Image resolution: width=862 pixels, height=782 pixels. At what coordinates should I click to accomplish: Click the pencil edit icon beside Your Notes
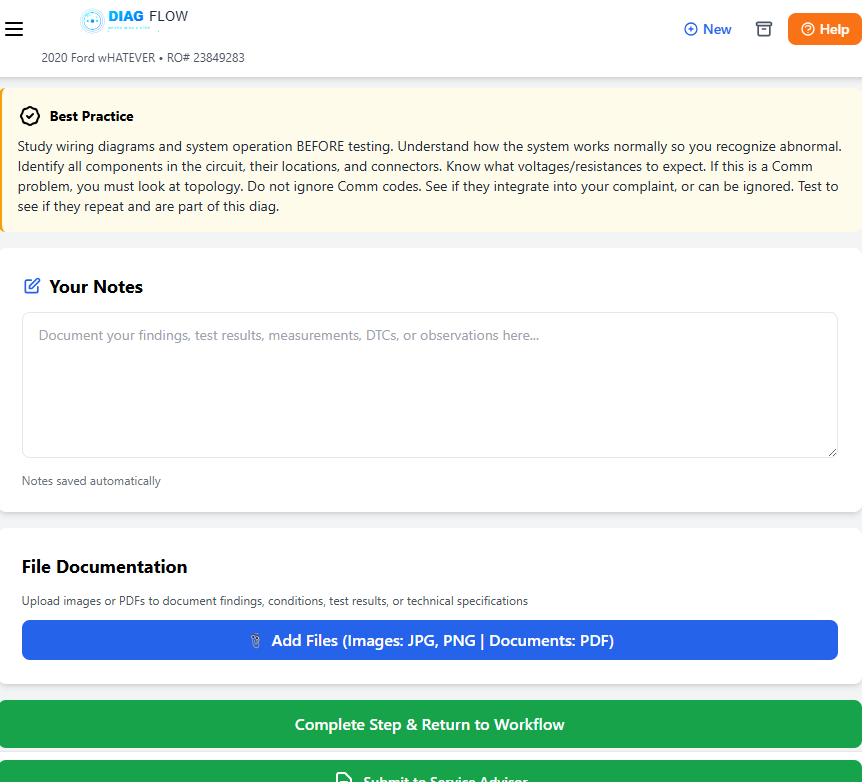[32, 286]
